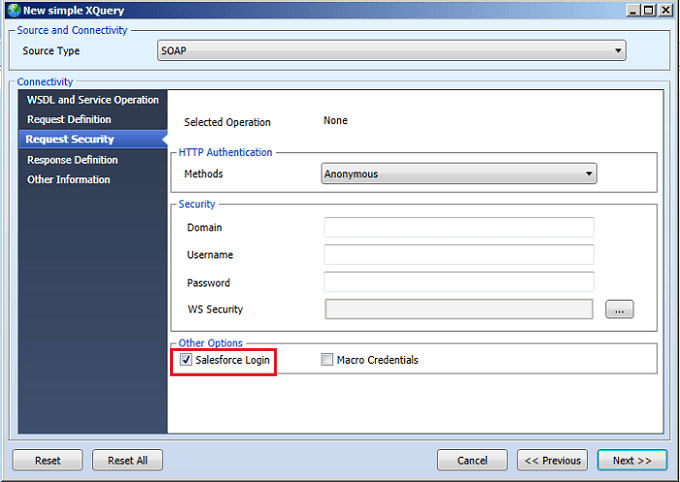Tick the Macro Credentials checkbox

pos(327,360)
